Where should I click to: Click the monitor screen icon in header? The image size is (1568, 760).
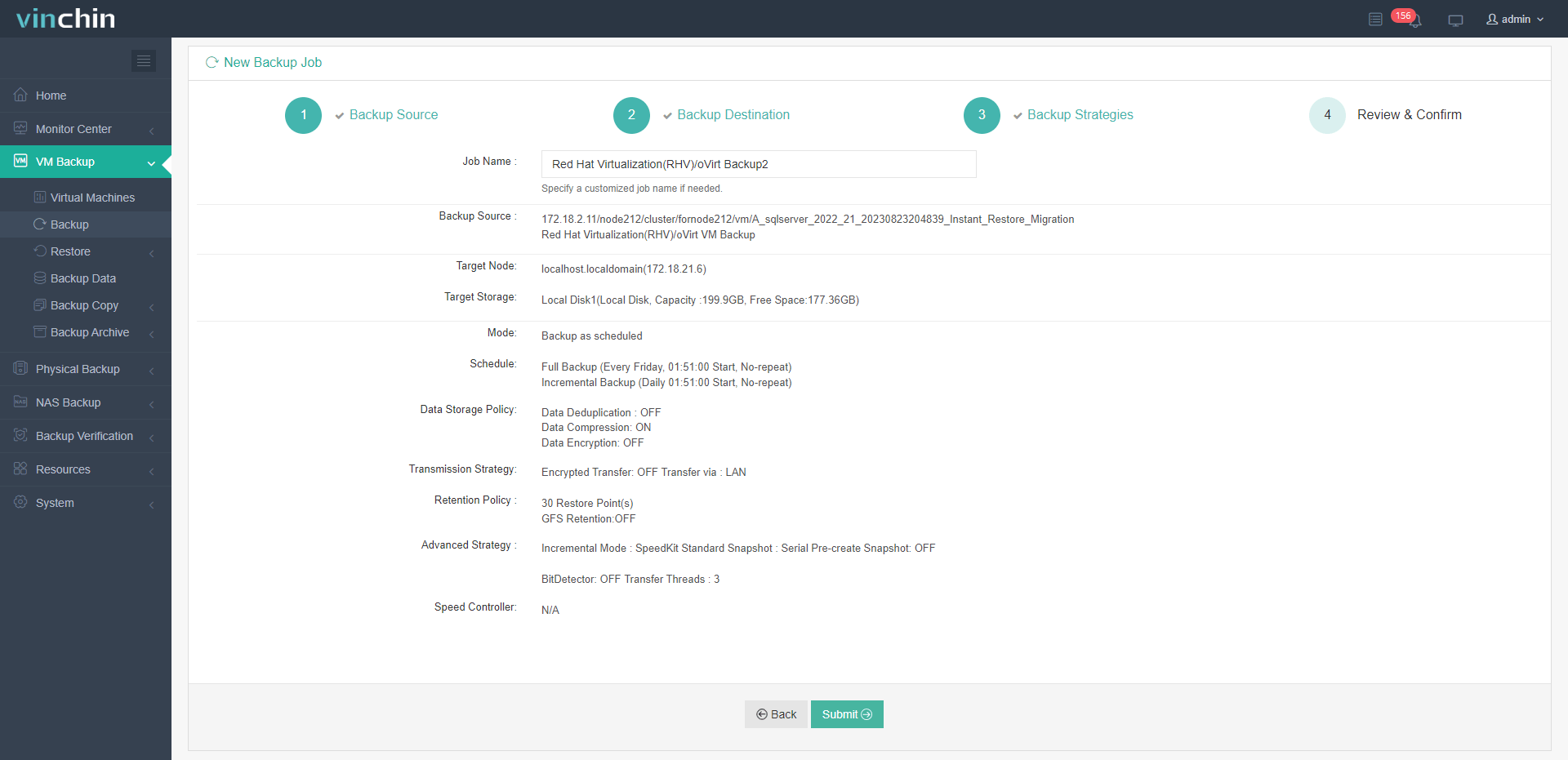tap(1455, 20)
